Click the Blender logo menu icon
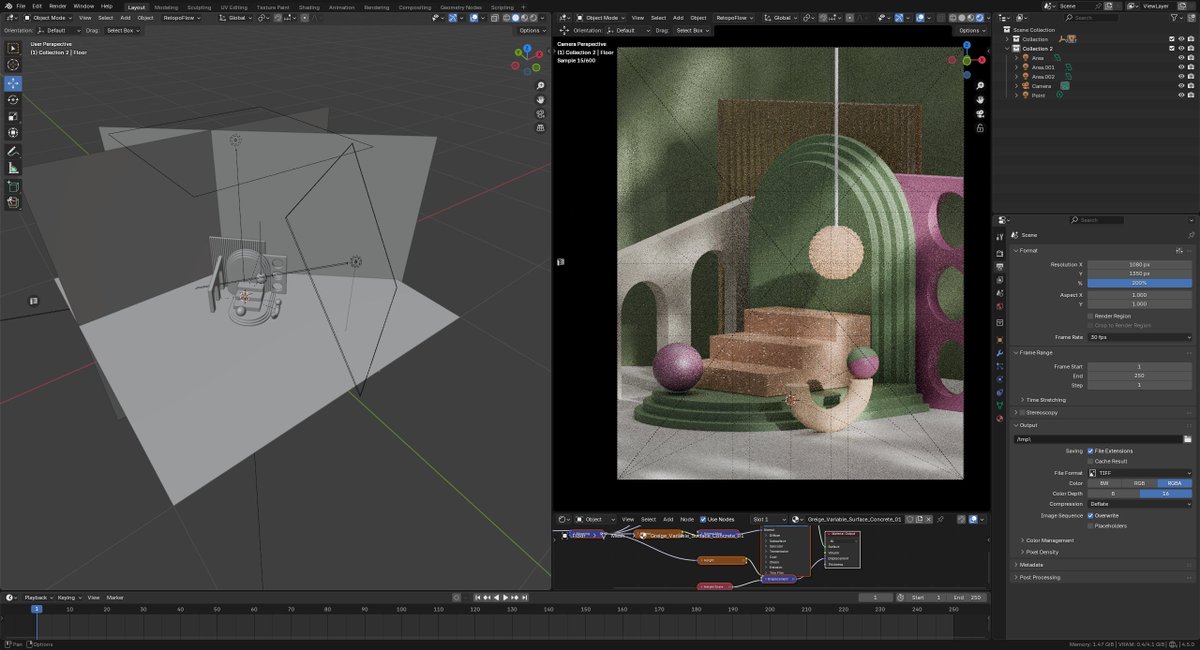The height and width of the screenshot is (650, 1200). pos(7,6)
